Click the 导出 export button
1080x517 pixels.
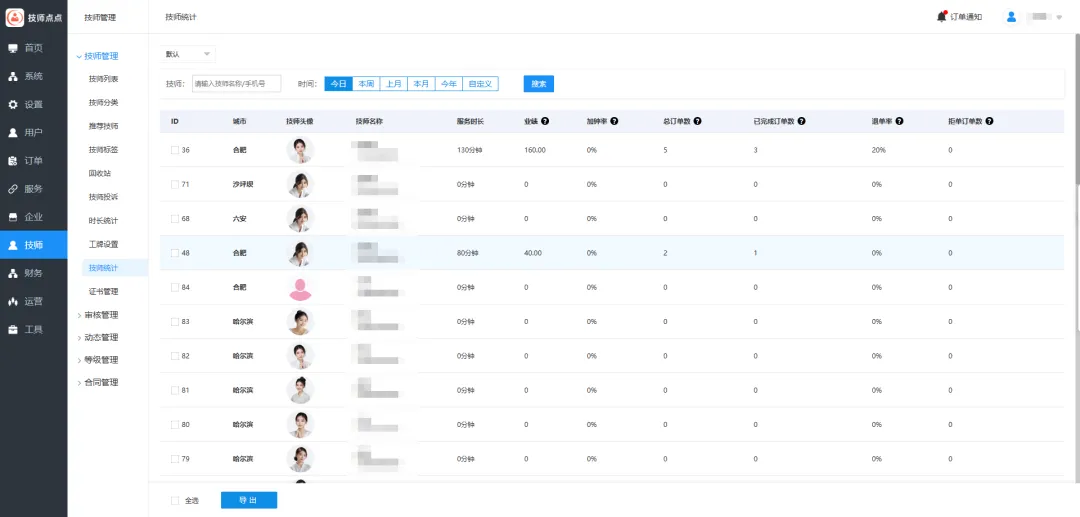coord(248,500)
